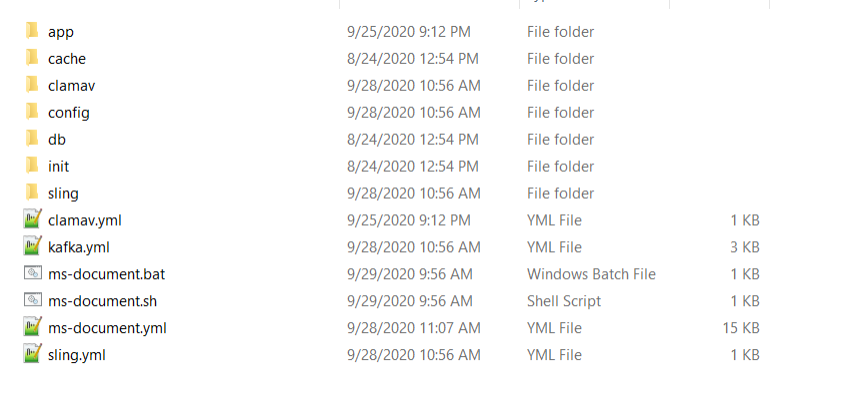Click the app folder icon
The image size is (858, 400).
[31, 31]
